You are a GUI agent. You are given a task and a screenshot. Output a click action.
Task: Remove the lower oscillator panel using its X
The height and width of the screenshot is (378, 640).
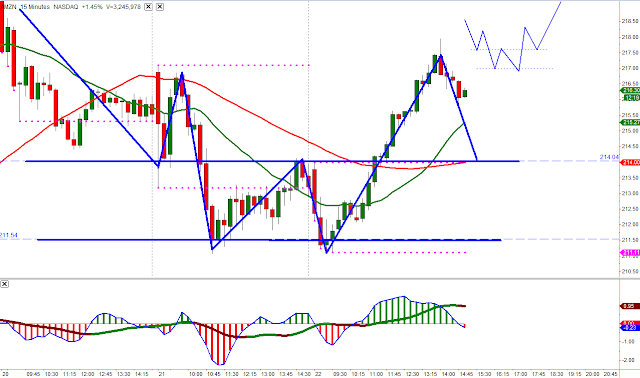pyautogui.click(x=4, y=284)
